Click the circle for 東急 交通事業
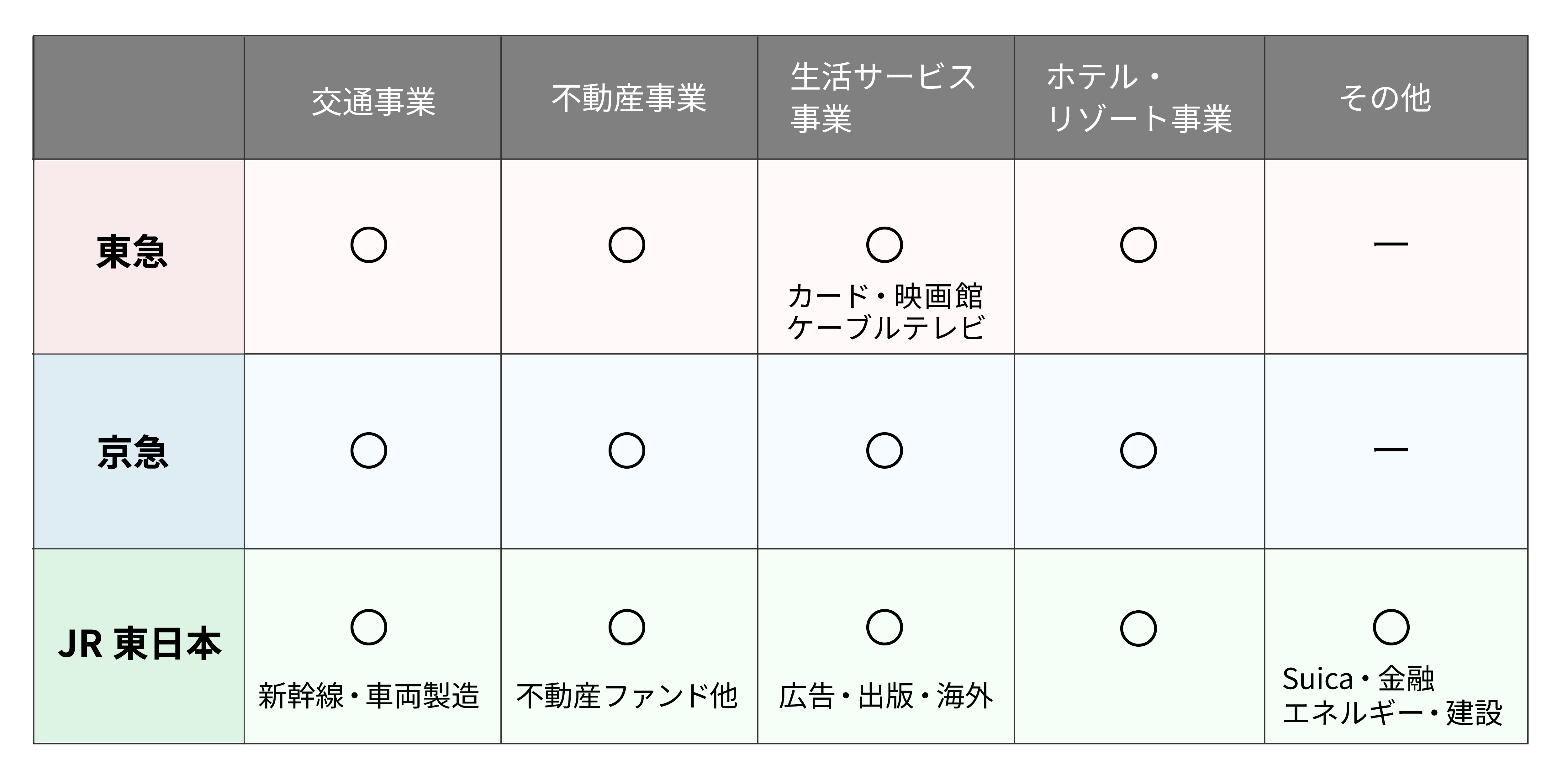This screenshot has width=1568, height=778. 369,245
